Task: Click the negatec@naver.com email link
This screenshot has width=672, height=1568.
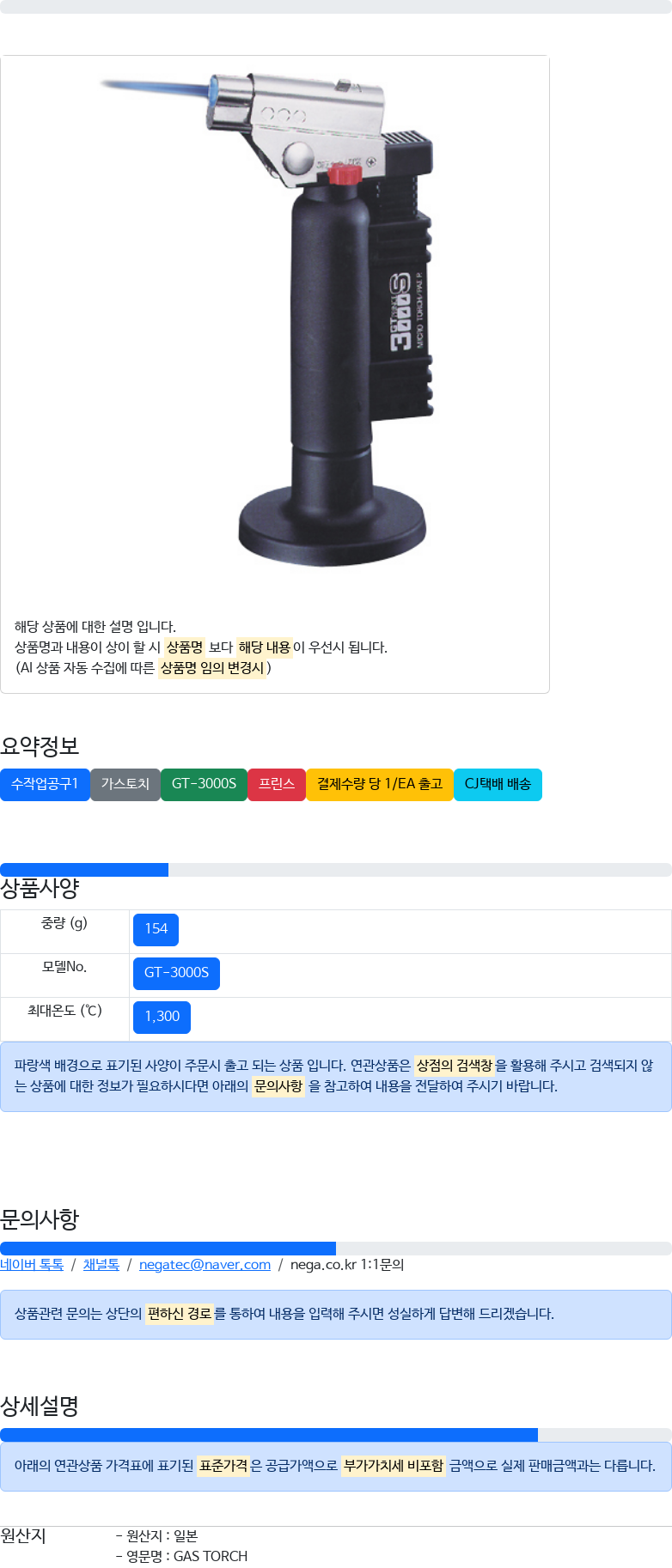Action: click(x=205, y=1265)
